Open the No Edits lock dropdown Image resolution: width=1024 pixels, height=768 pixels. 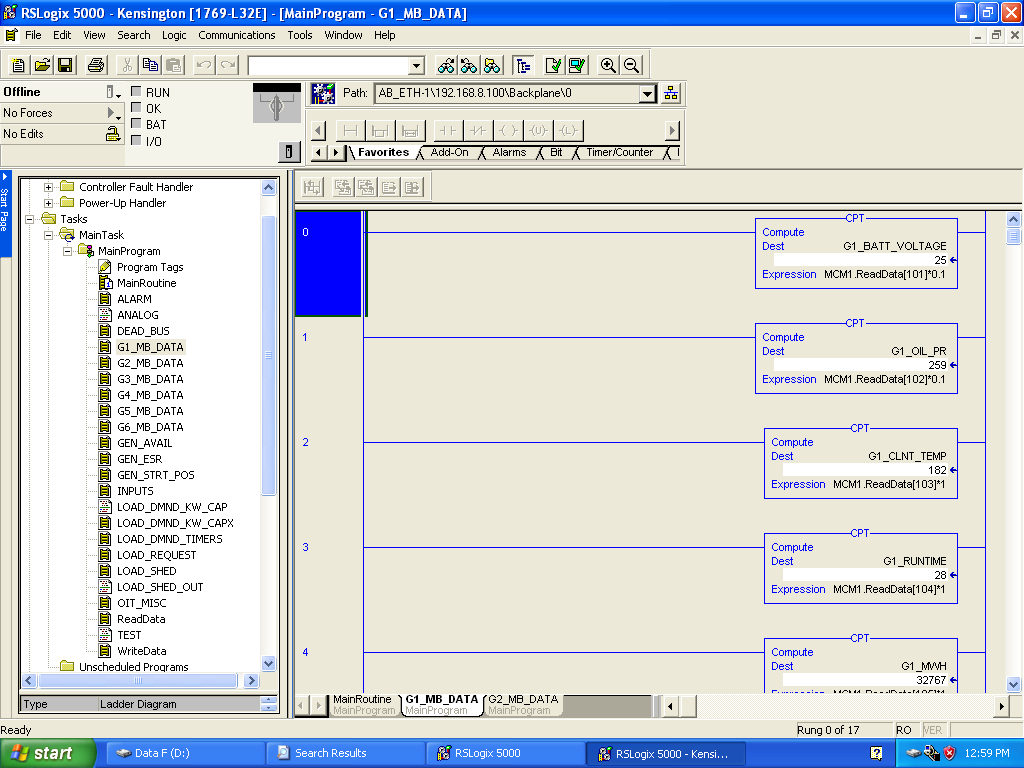pyautogui.click(x=114, y=134)
